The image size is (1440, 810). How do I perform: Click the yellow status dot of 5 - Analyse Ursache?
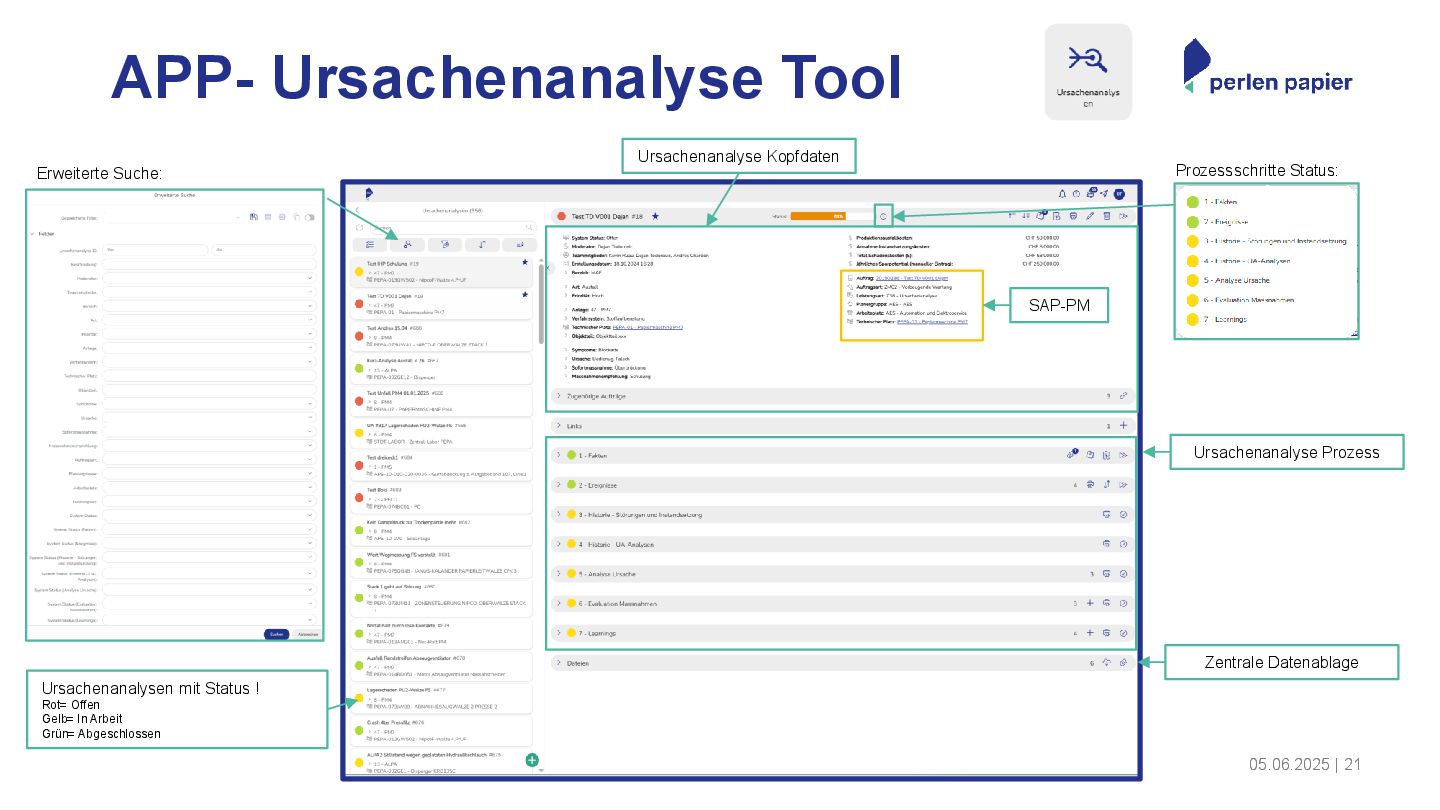572,574
